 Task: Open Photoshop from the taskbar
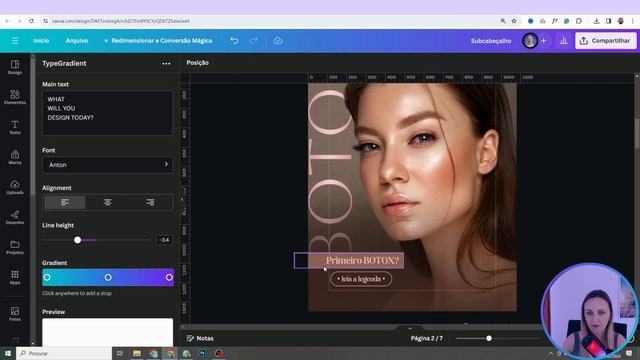202,353
